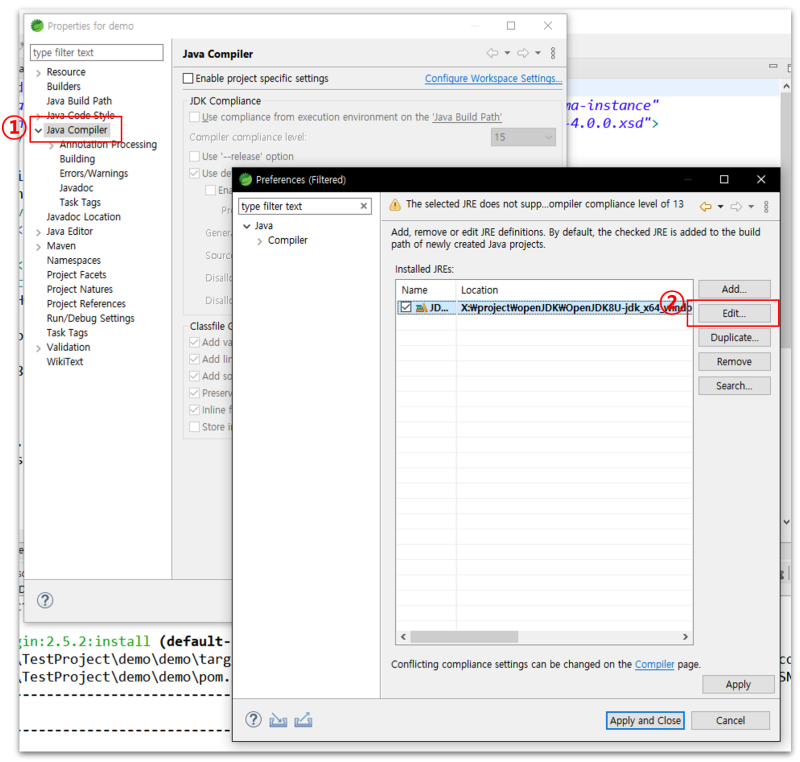Toggle the Store information checkbox

pyautogui.click(x=194, y=426)
